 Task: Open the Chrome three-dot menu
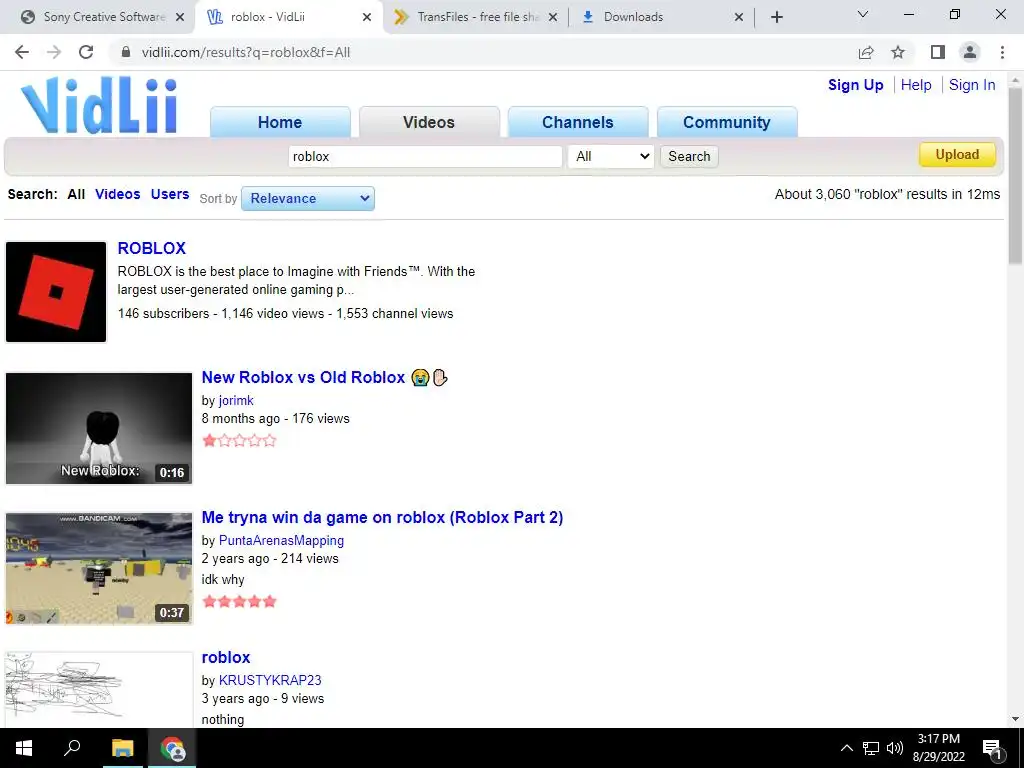pos(1002,52)
